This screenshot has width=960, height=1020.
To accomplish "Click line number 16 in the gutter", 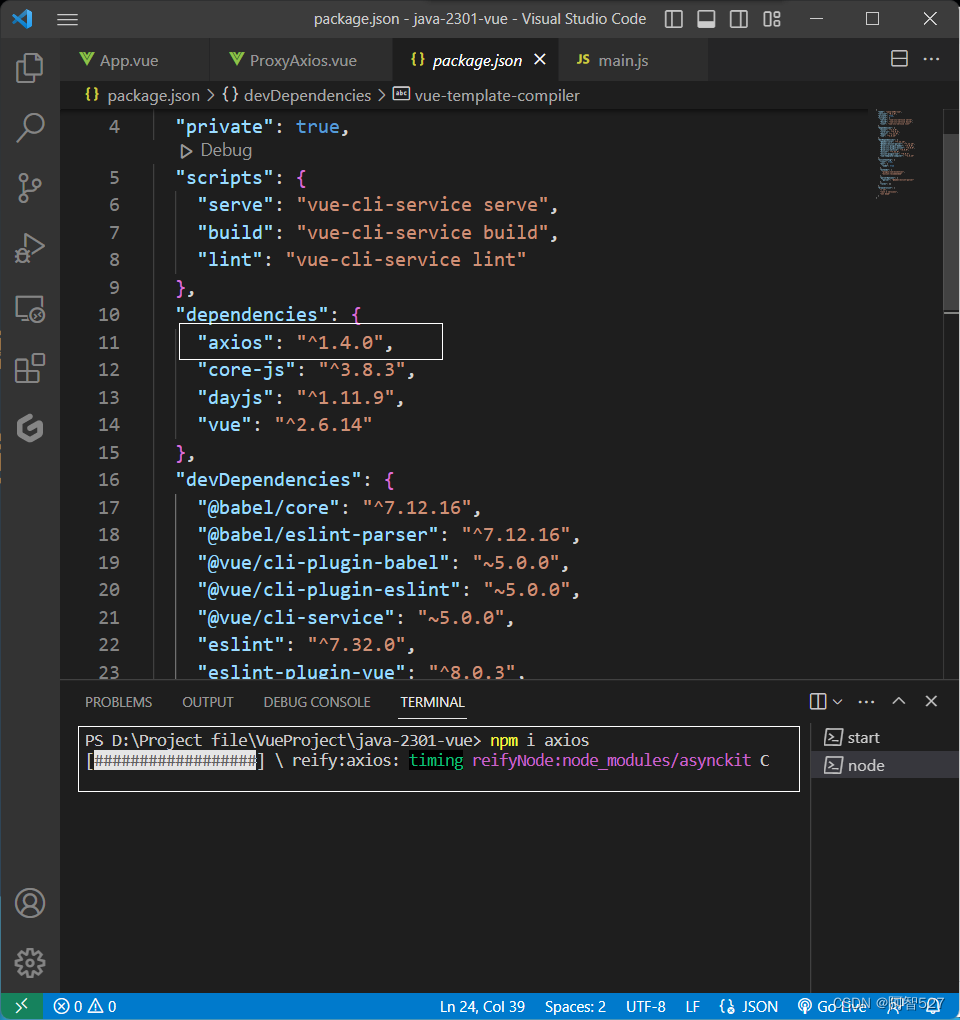I will (x=109, y=479).
